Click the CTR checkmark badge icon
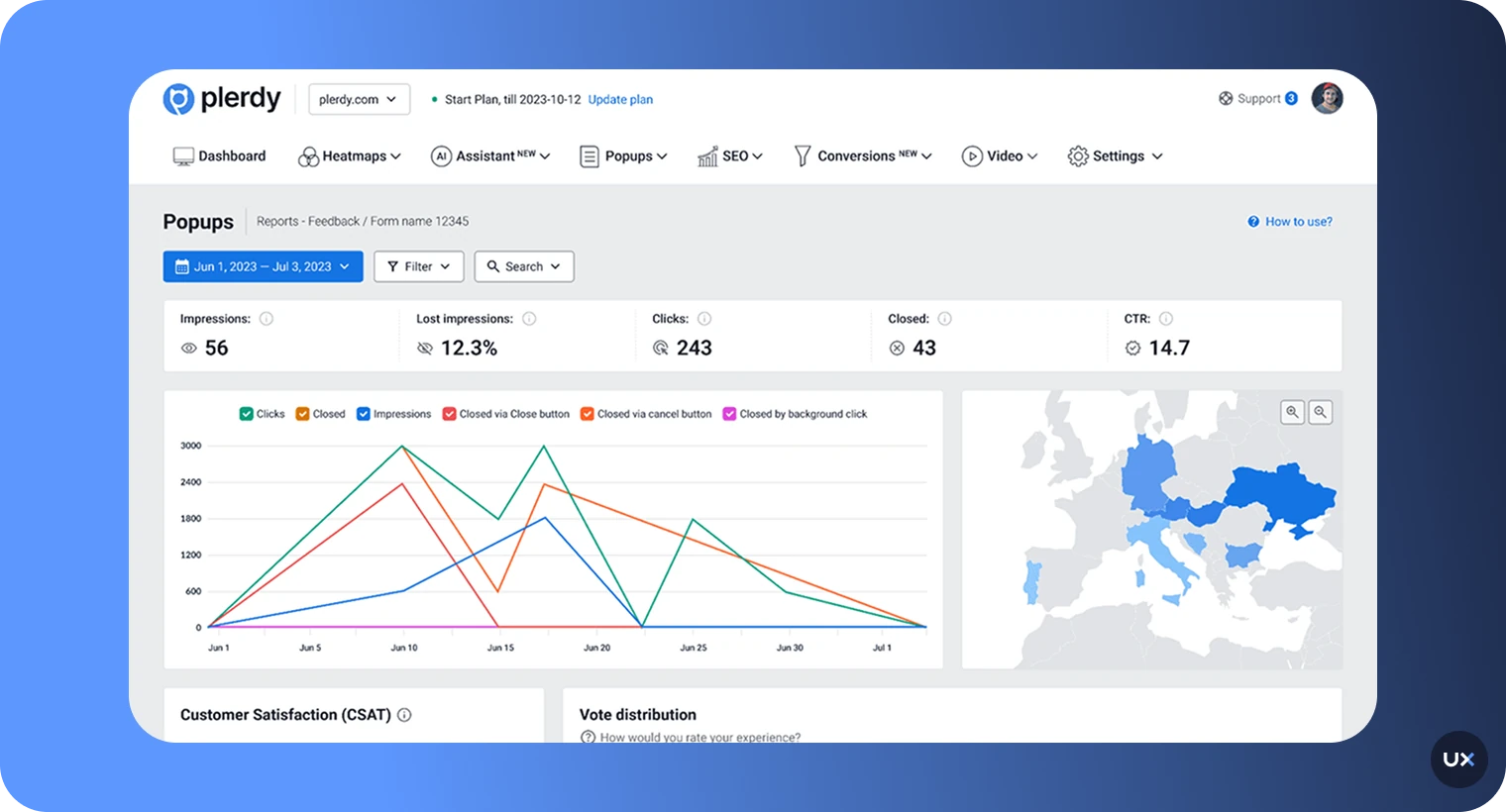1506x812 pixels. coord(1132,349)
